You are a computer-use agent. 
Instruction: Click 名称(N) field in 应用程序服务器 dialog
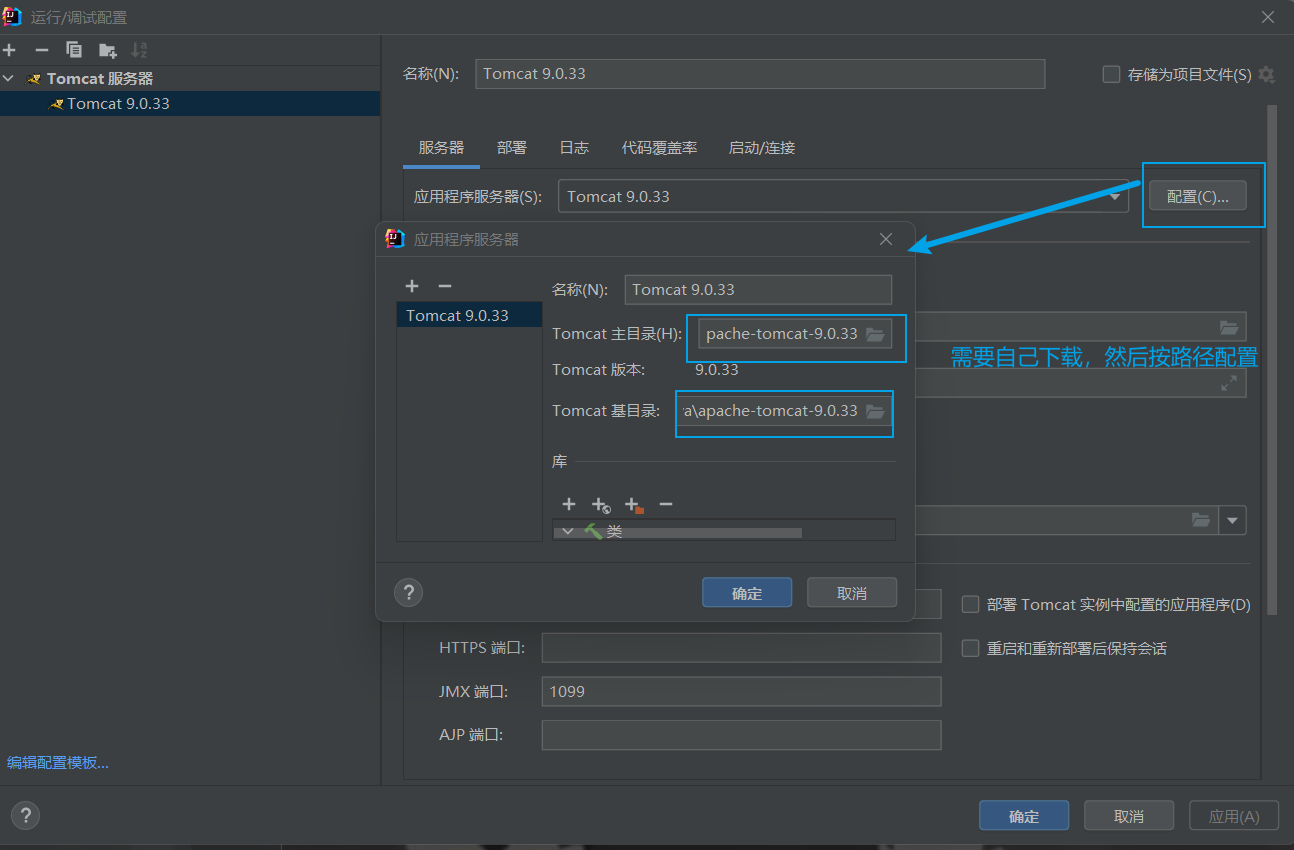point(758,290)
